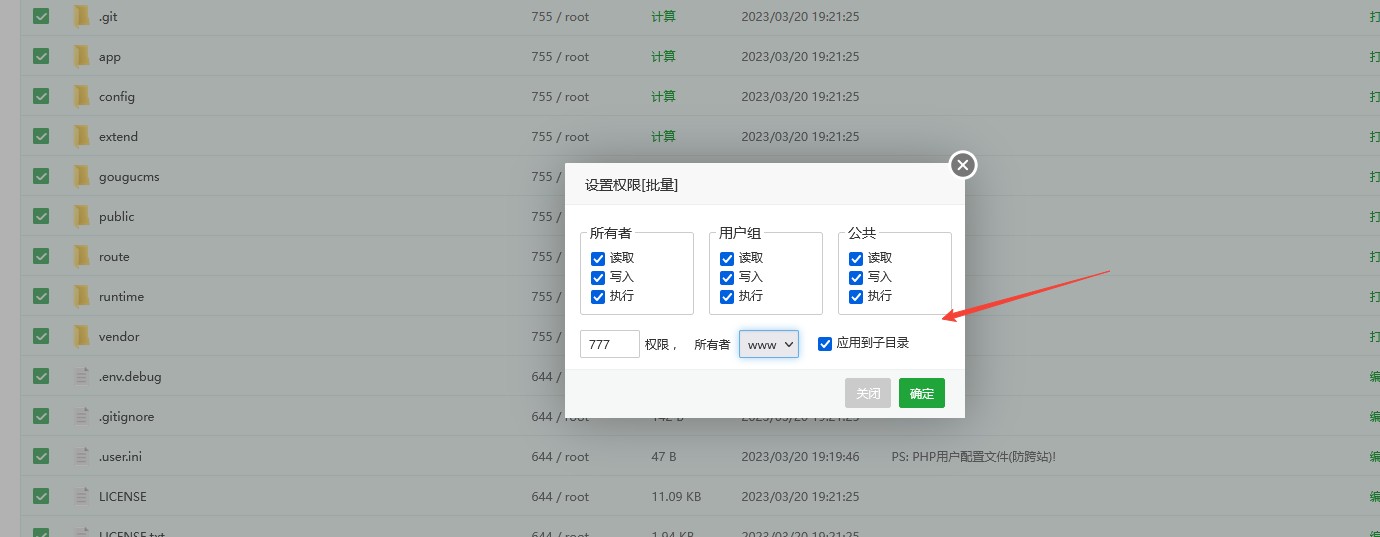The image size is (1380, 537).
Task: Toggle 公共 读取 checkbox
Action: [856, 258]
